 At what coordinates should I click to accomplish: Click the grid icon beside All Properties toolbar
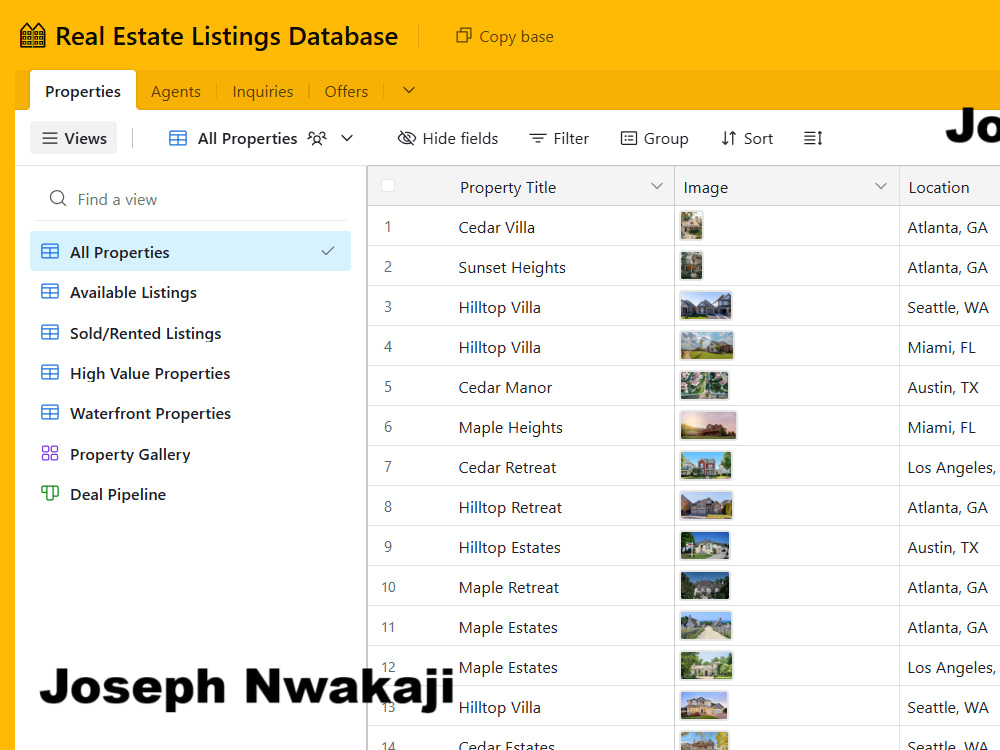tap(178, 138)
